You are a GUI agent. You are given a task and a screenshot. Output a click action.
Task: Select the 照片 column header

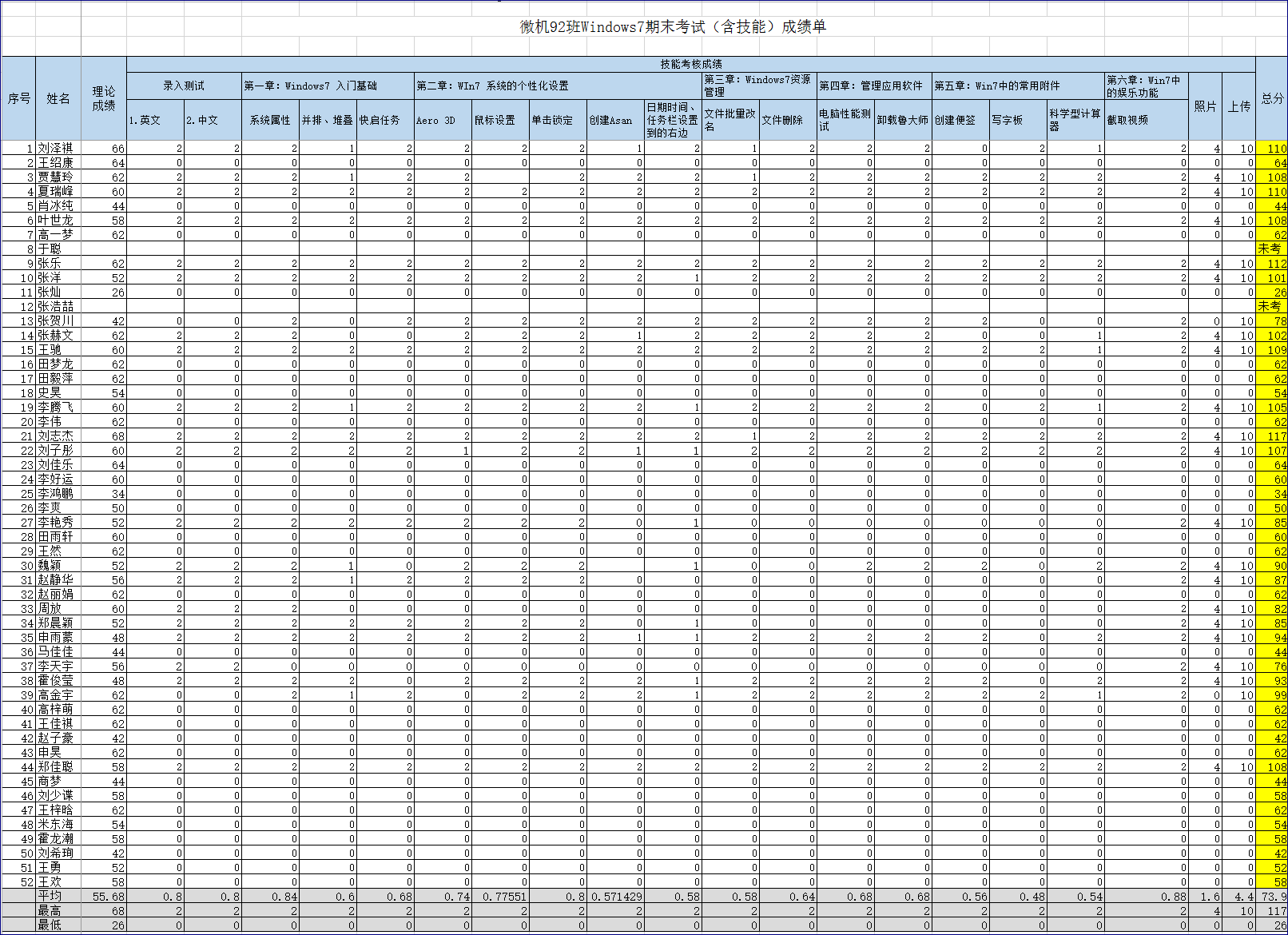click(x=1206, y=106)
